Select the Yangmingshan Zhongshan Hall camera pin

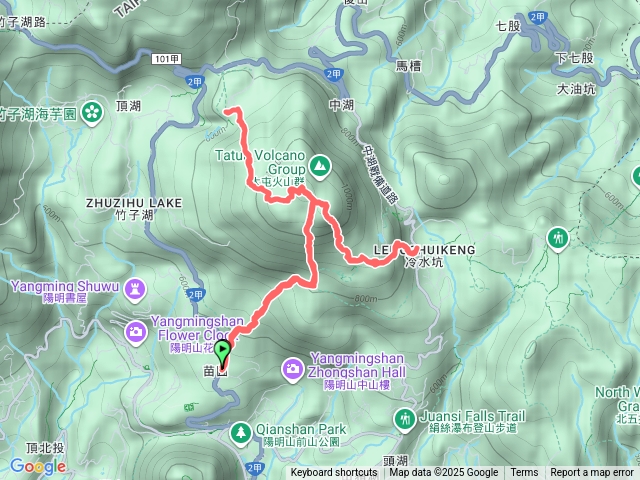pos(293,370)
